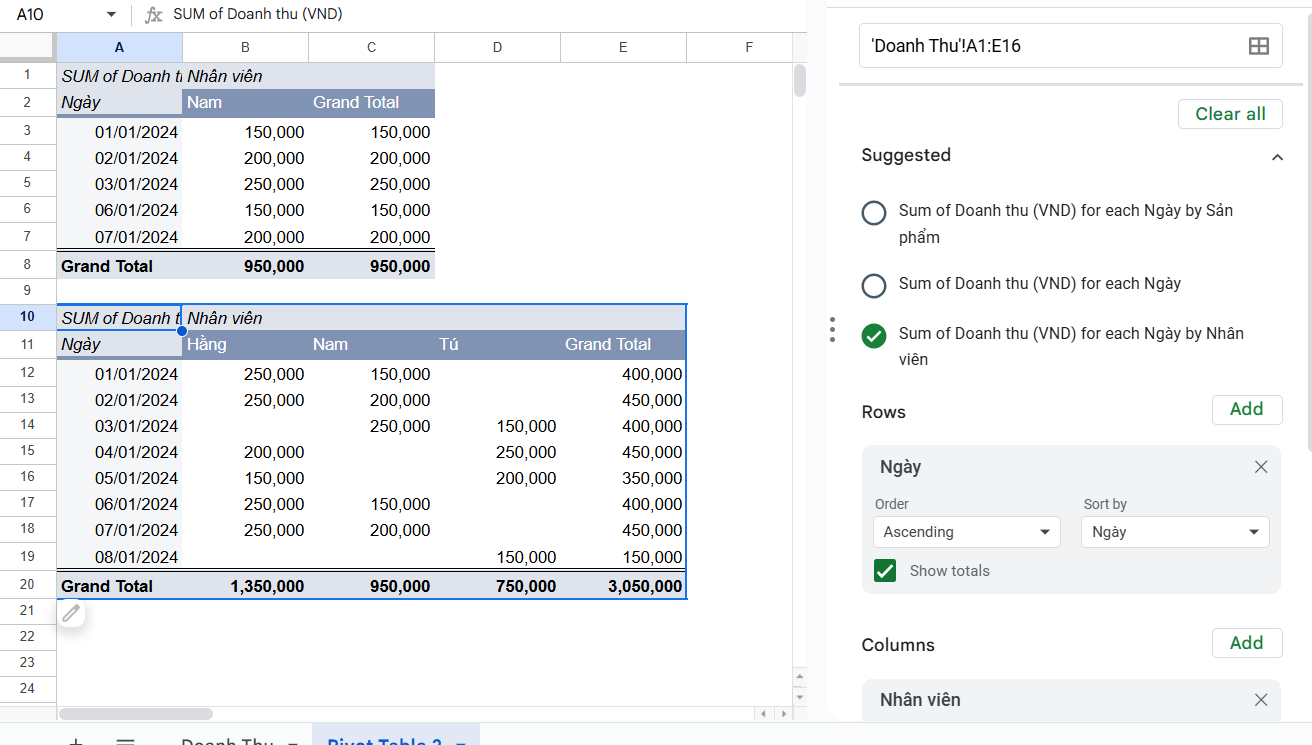Click the 05/01/2024 date cell
1312x745 pixels.
tap(120, 478)
